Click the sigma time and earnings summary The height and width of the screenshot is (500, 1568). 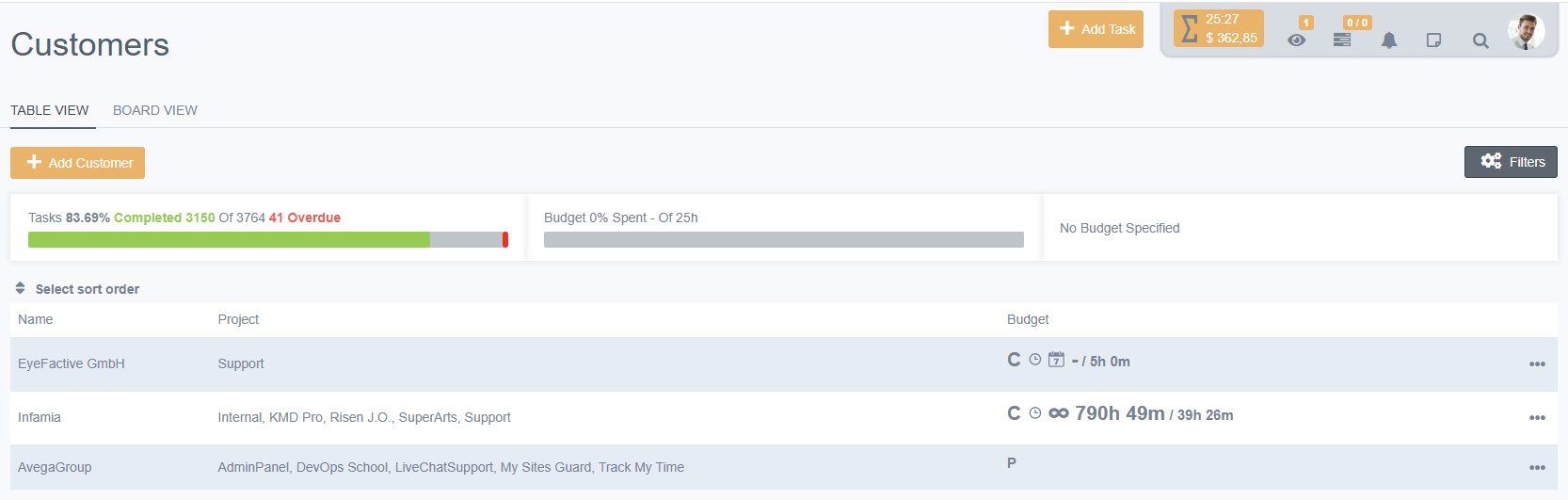[1219, 29]
